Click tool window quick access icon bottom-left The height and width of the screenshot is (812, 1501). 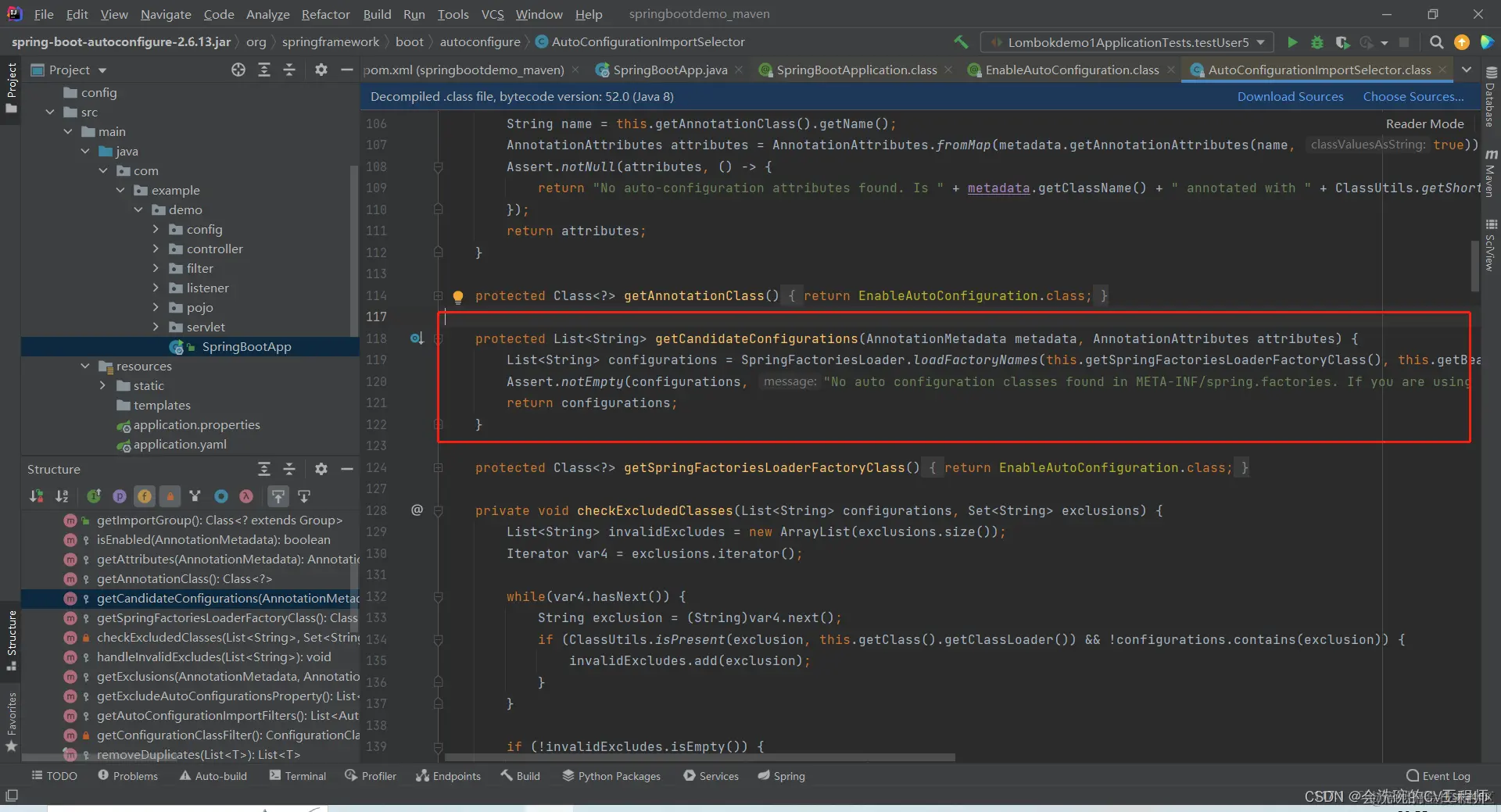click(12, 796)
